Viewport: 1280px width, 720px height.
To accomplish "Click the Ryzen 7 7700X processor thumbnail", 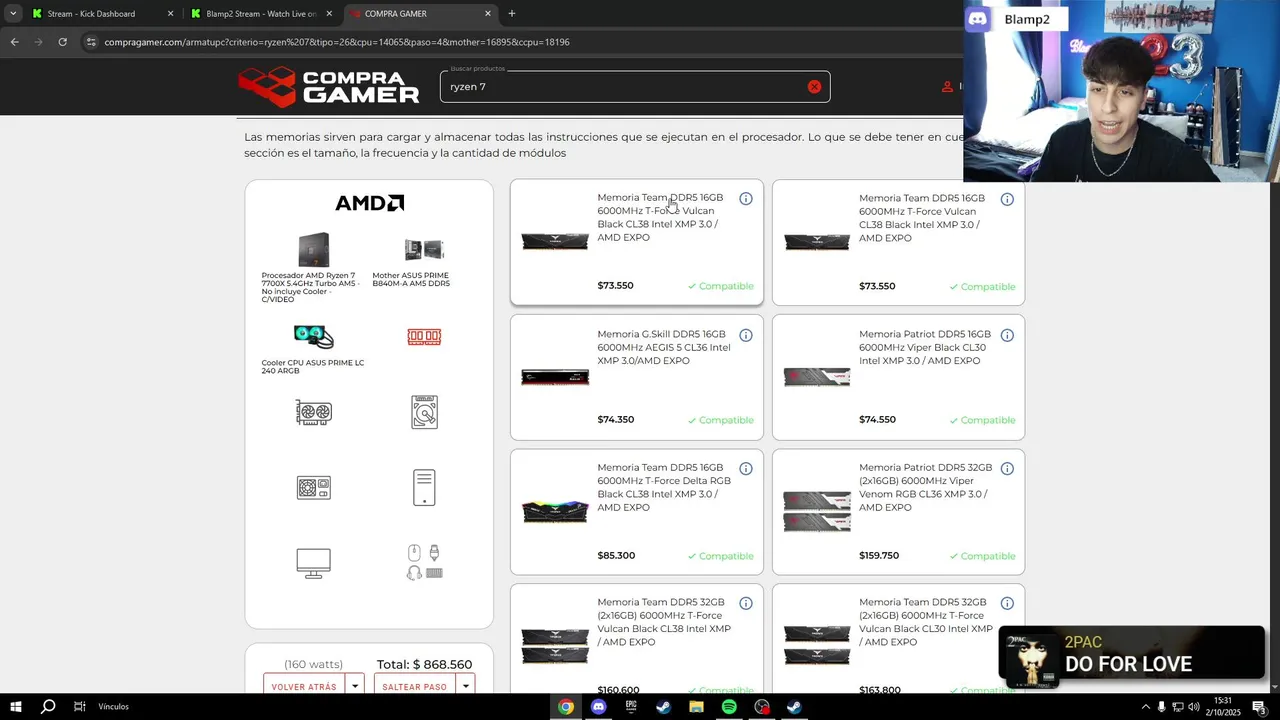I will 314,250.
